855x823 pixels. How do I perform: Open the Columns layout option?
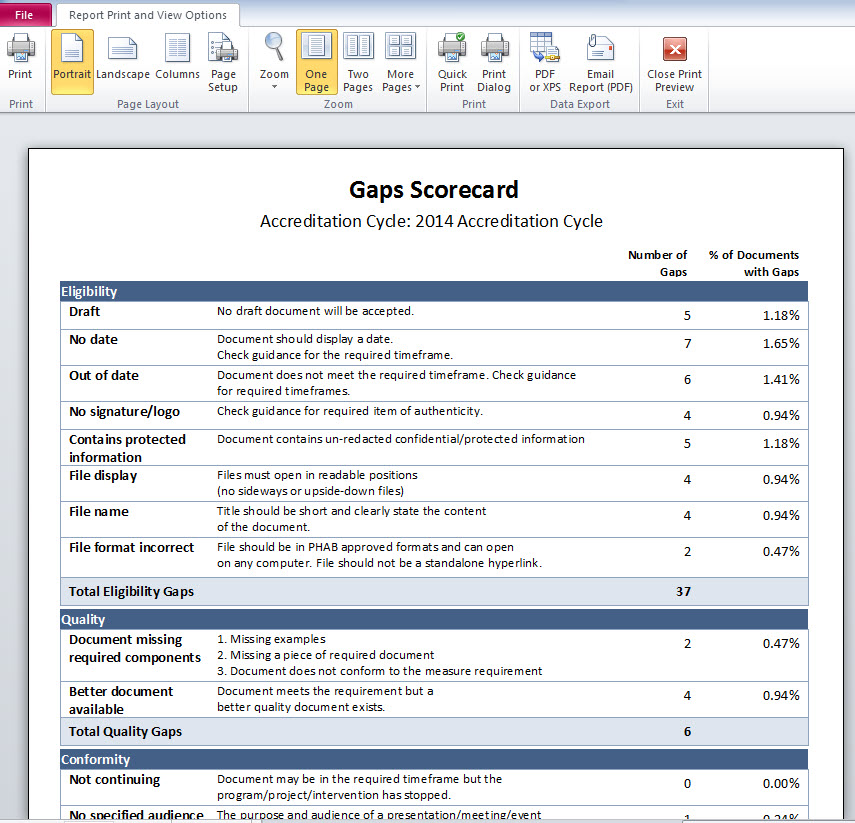(177, 57)
